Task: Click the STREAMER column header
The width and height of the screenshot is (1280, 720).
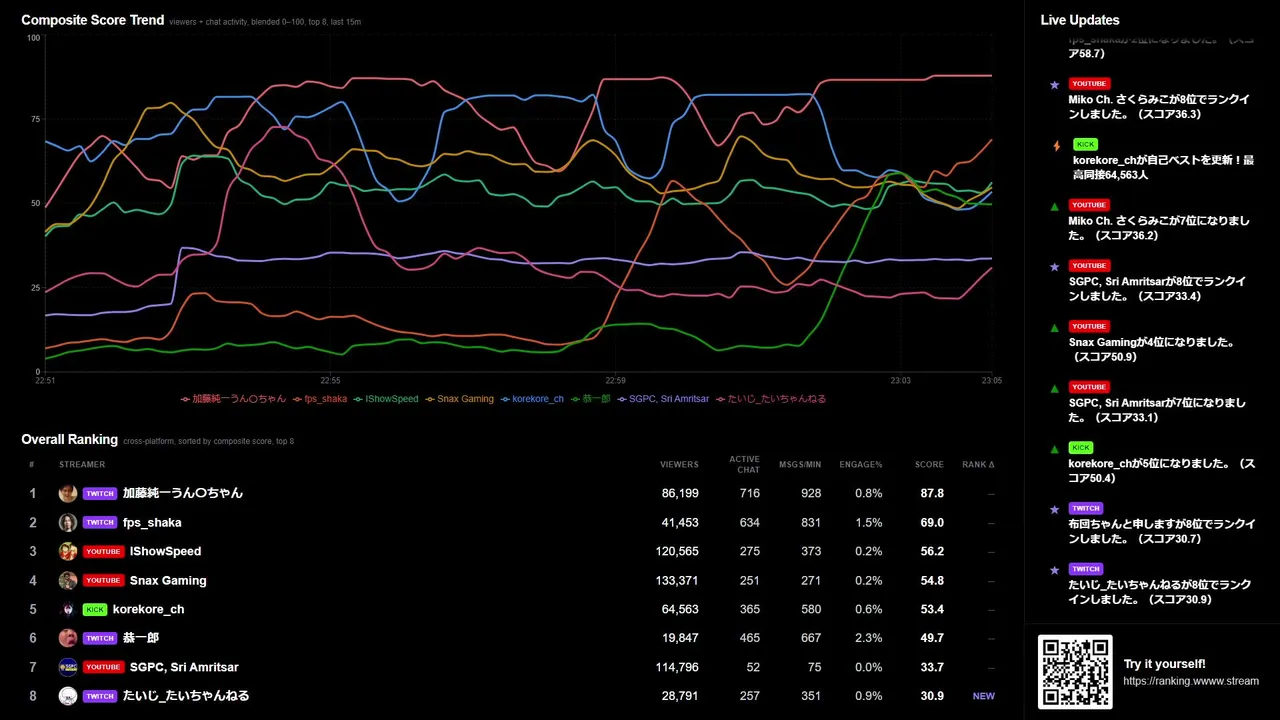Action: [x=82, y=465]
